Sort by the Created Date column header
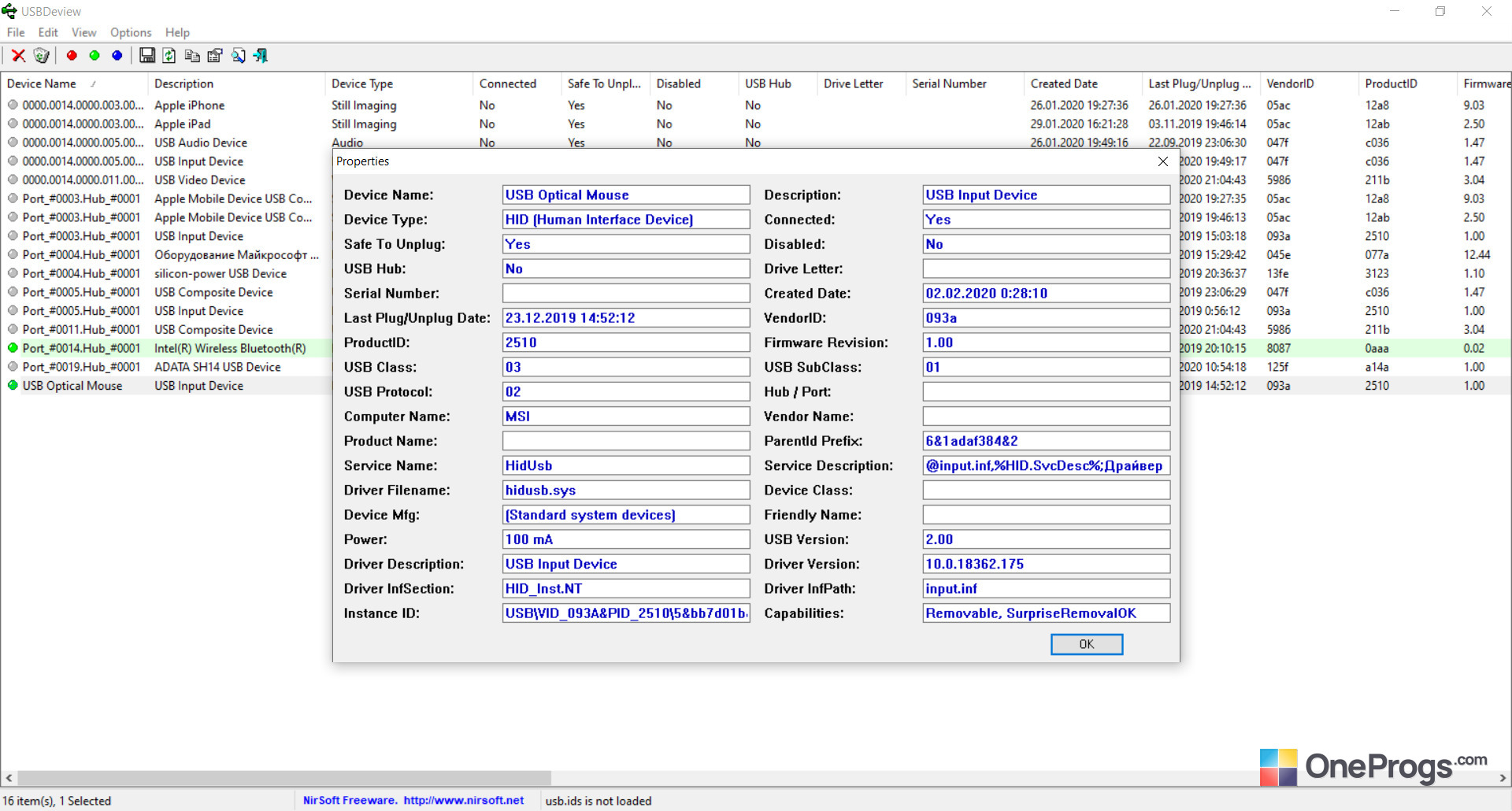This screenshot has height=811, width=1512. pyautogui.click(x=1083, y=83)
